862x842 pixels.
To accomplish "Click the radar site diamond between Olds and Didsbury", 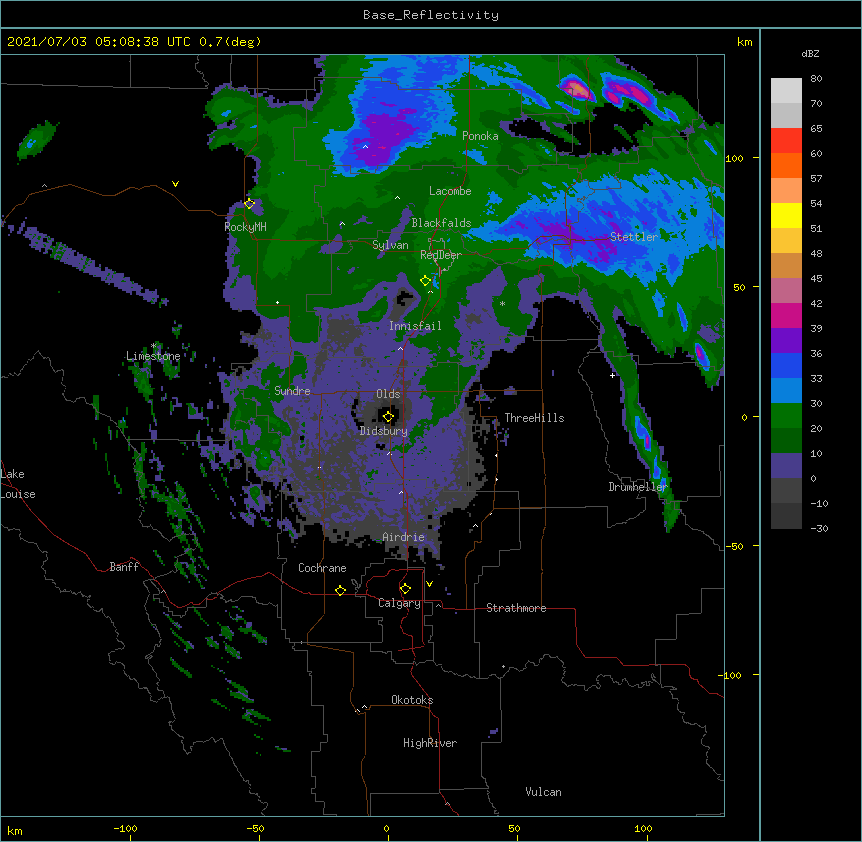I will click(x=388, y=417).
